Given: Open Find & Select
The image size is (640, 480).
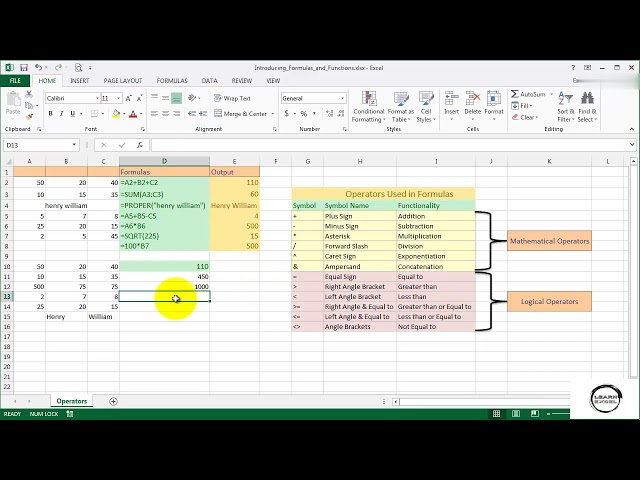Looking at the screenshot, I should tap(587, 107).
